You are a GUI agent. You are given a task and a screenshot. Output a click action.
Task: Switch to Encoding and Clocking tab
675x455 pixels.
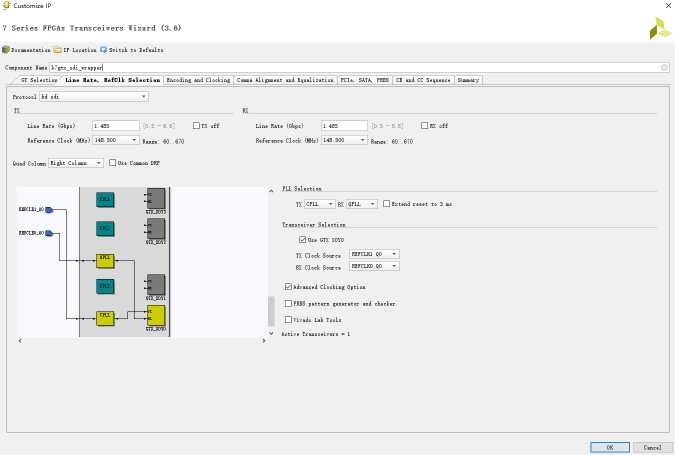pyautogui.click(x=198, y=80)
